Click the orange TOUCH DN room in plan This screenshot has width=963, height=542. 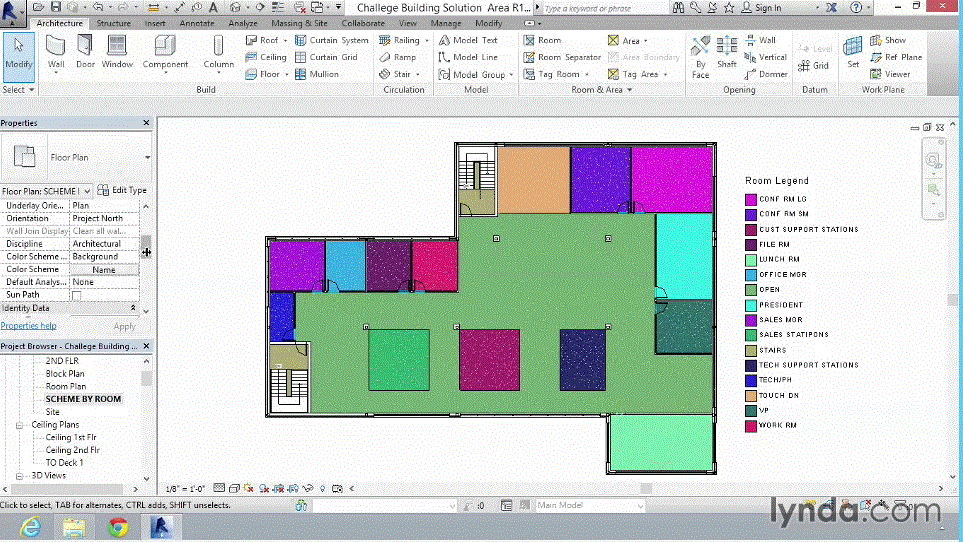pyautogui.click(x=534, y=180)
